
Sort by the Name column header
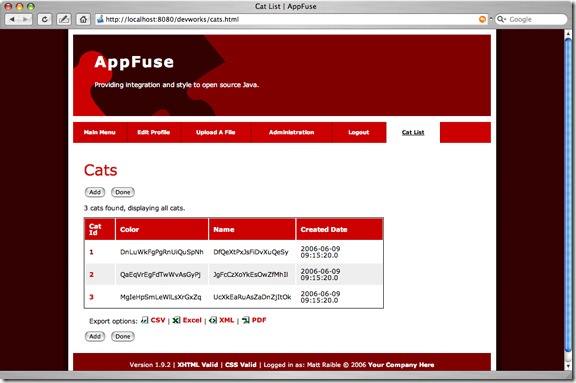pyautogui.click(x=252, y=229)
